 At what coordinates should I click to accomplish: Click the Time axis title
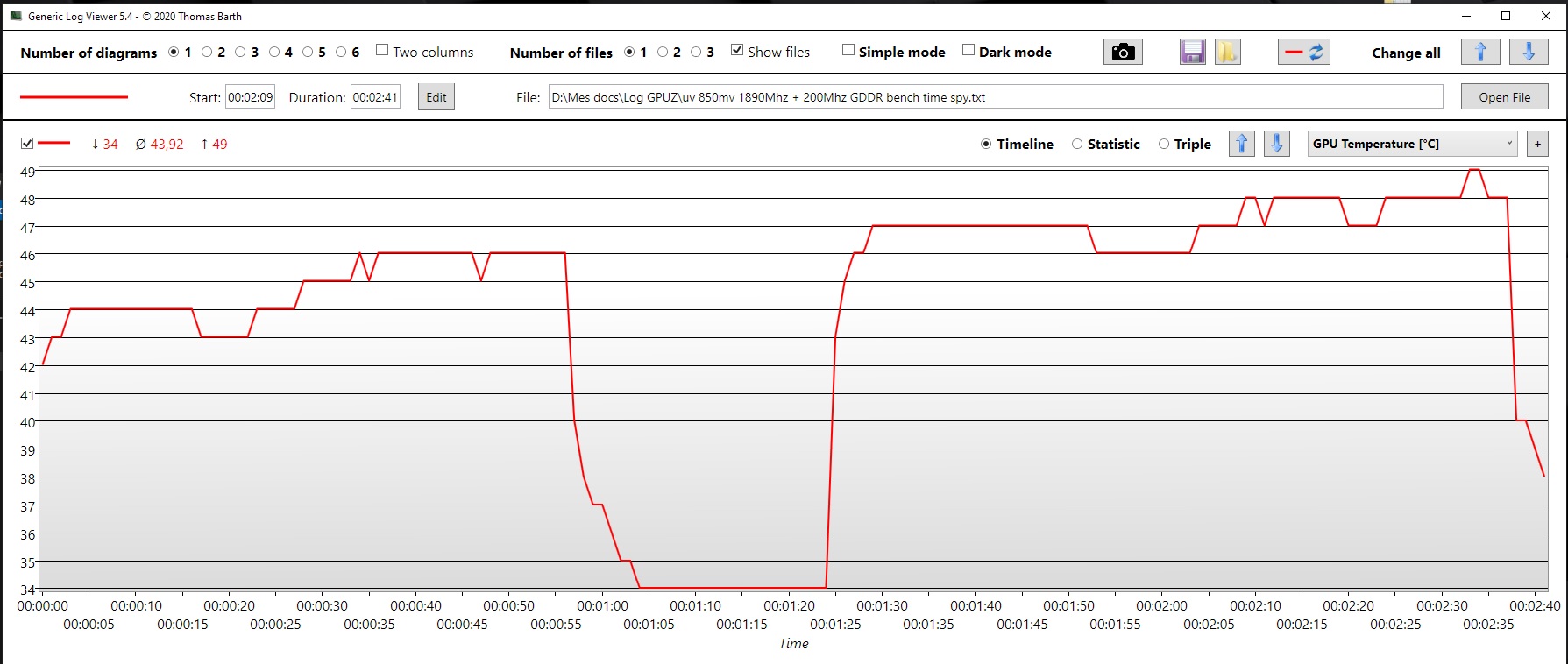pos(794,644)
